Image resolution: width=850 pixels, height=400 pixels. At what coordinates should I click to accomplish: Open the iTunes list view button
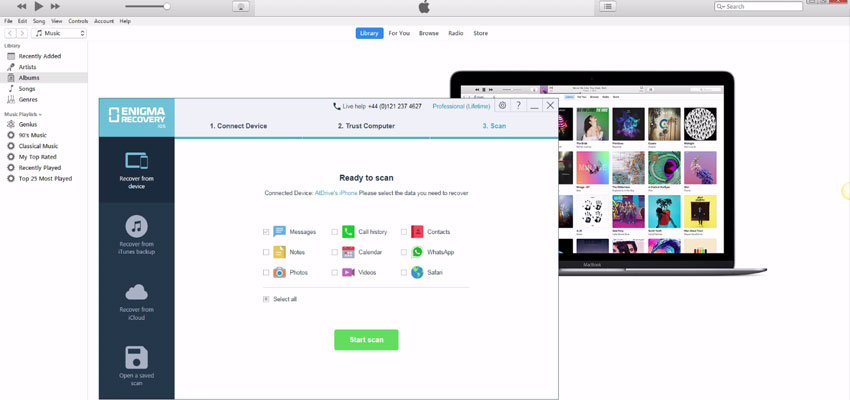[608, 7]
